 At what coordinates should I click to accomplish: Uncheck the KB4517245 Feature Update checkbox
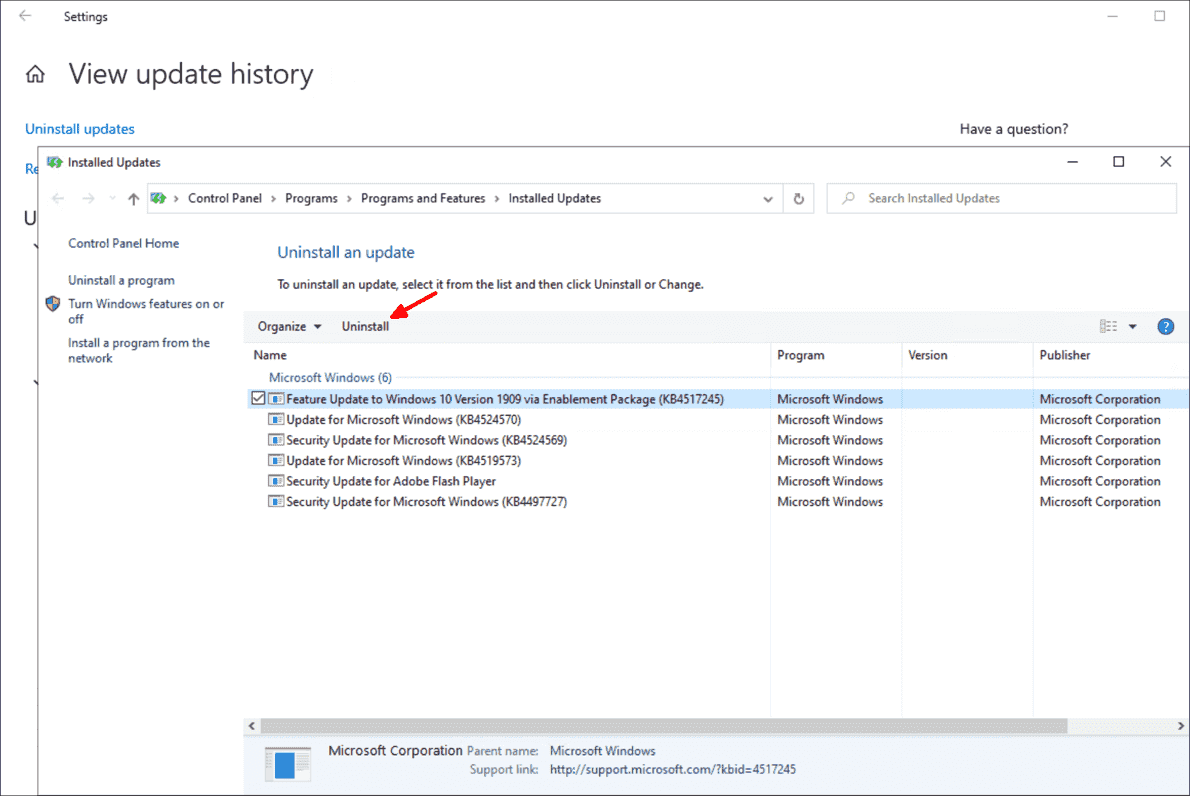click(258, 398)
